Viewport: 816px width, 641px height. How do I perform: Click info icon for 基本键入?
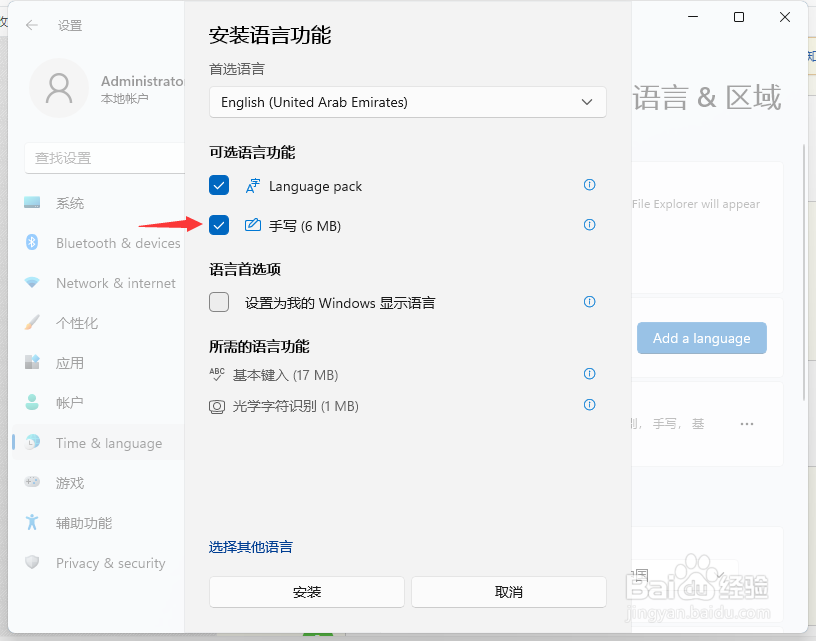(589, 374)
